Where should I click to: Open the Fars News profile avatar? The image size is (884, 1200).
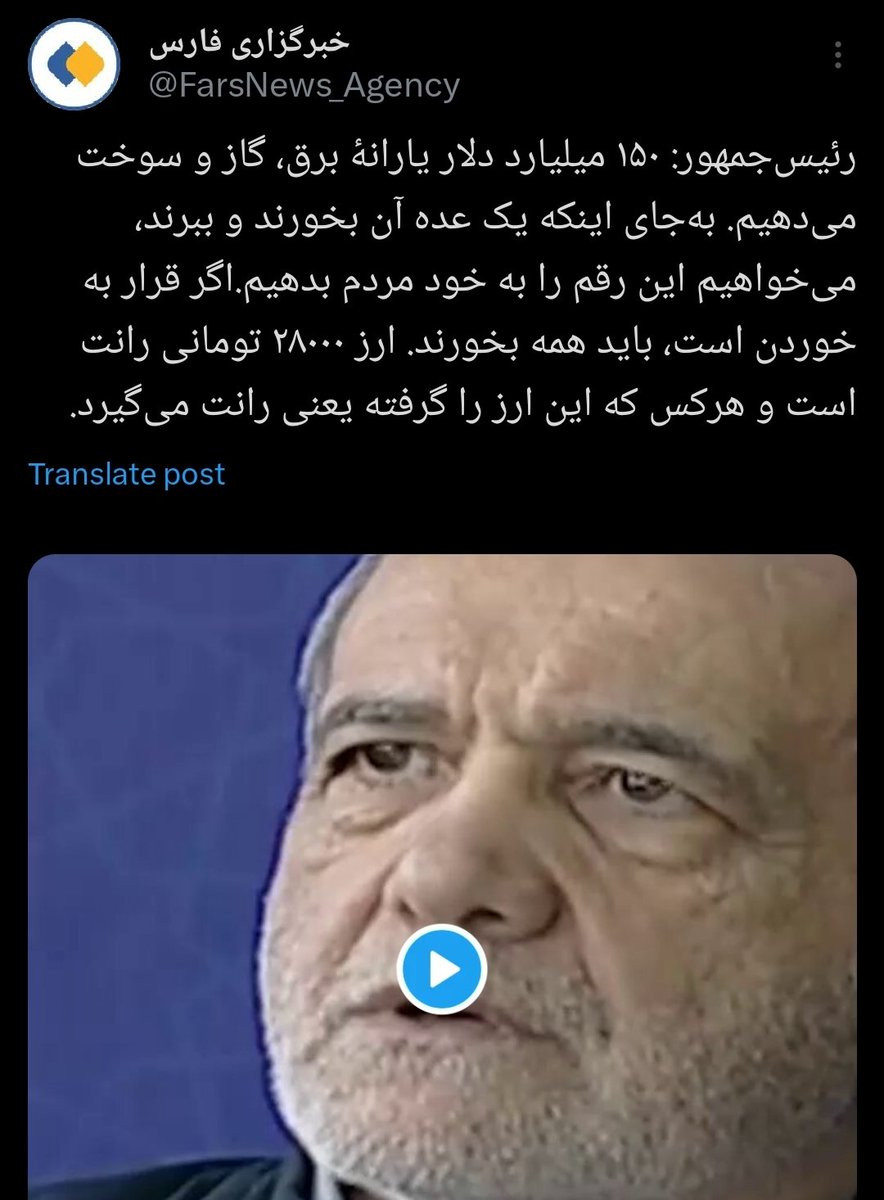click(74, 64)
